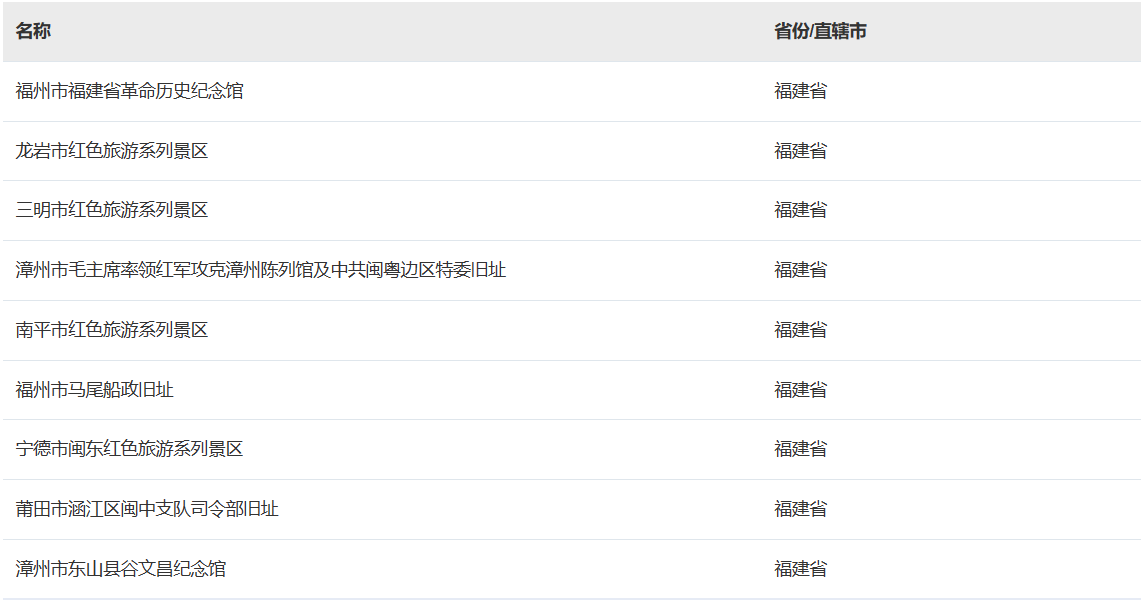This screenshot has width=1146, height=603.
Task: Select 三明市红色旅游系列景区 entry
Action: click(x=112, y=210)
